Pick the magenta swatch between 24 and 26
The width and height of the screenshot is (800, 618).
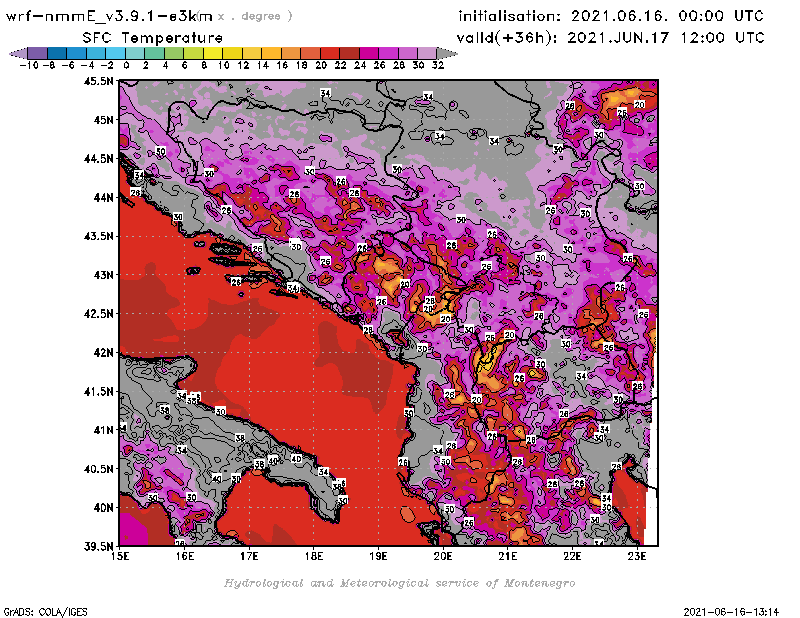pyautogui.click(x=369, y=53)
